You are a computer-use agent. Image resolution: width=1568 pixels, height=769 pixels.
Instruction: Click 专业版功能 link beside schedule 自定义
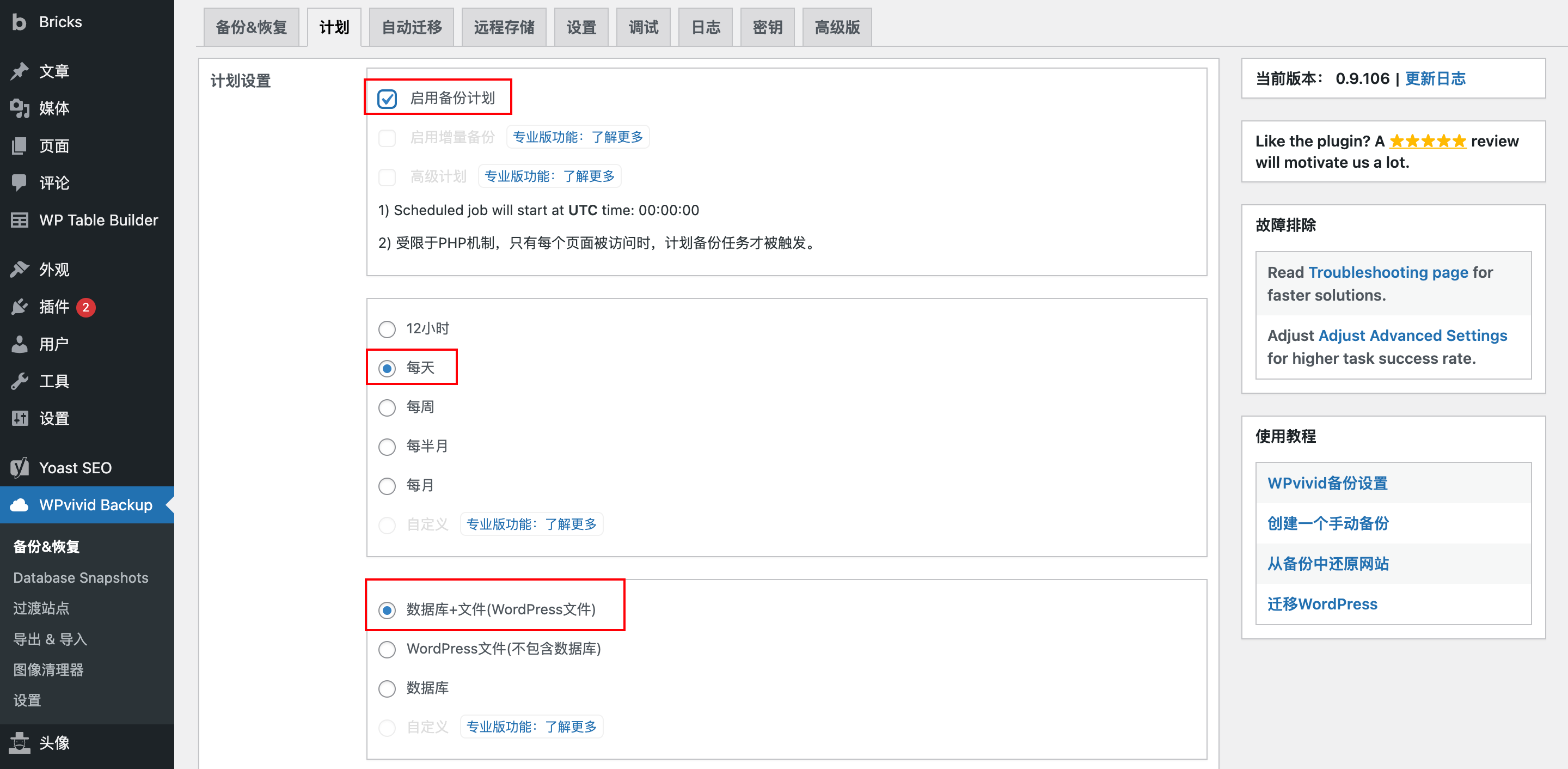tap(531, 524)
